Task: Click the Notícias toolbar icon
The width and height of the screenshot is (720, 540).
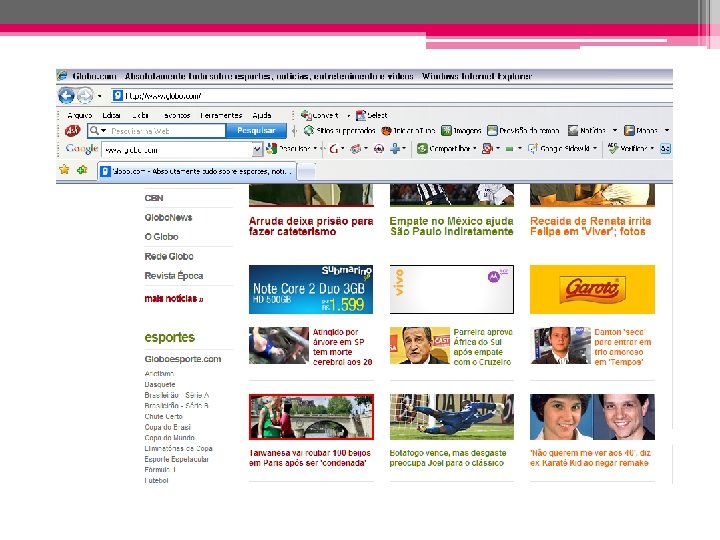Action: point(573,131)
